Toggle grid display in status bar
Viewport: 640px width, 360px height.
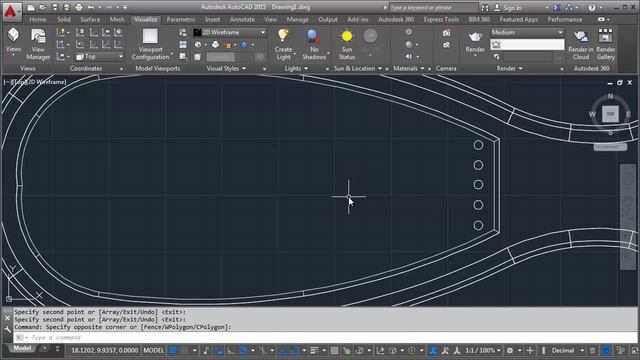click(173, 350)
